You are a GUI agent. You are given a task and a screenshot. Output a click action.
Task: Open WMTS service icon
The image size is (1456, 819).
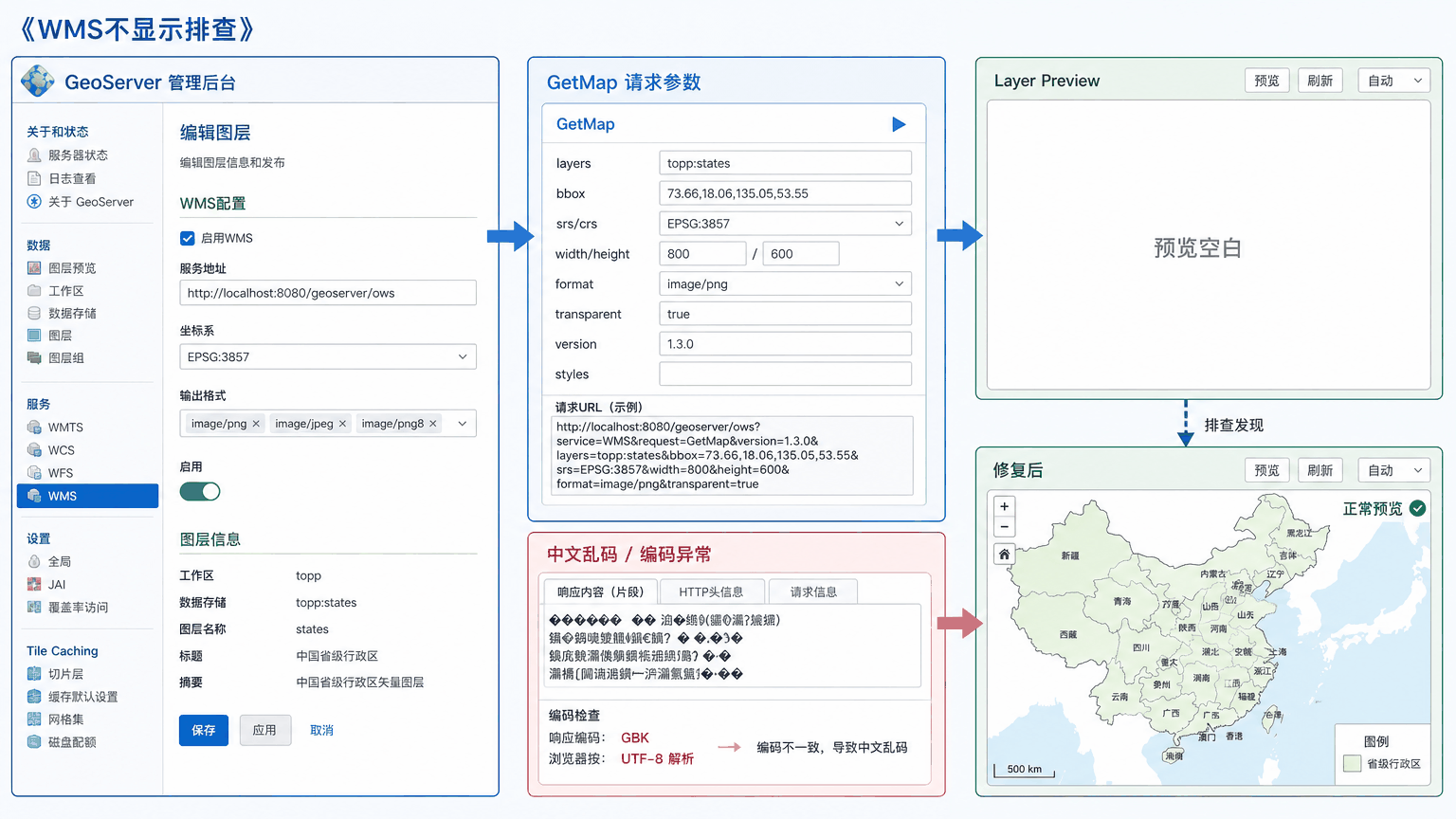pyautogui.click(x=34, y=428)
